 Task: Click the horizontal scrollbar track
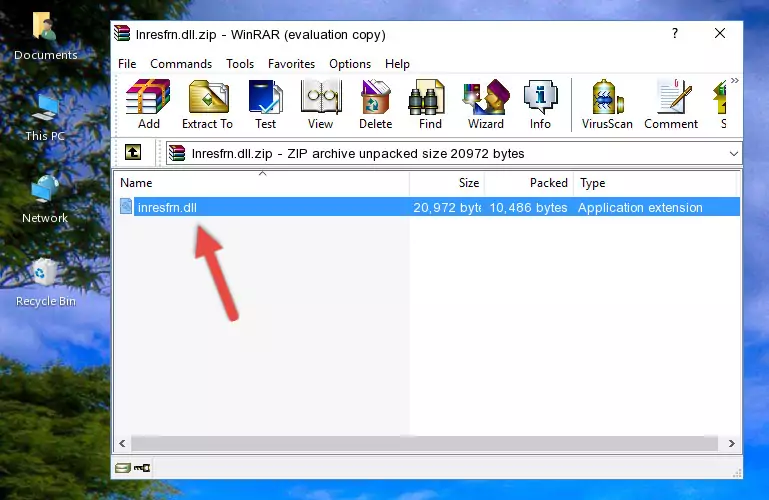pos(425,444)
